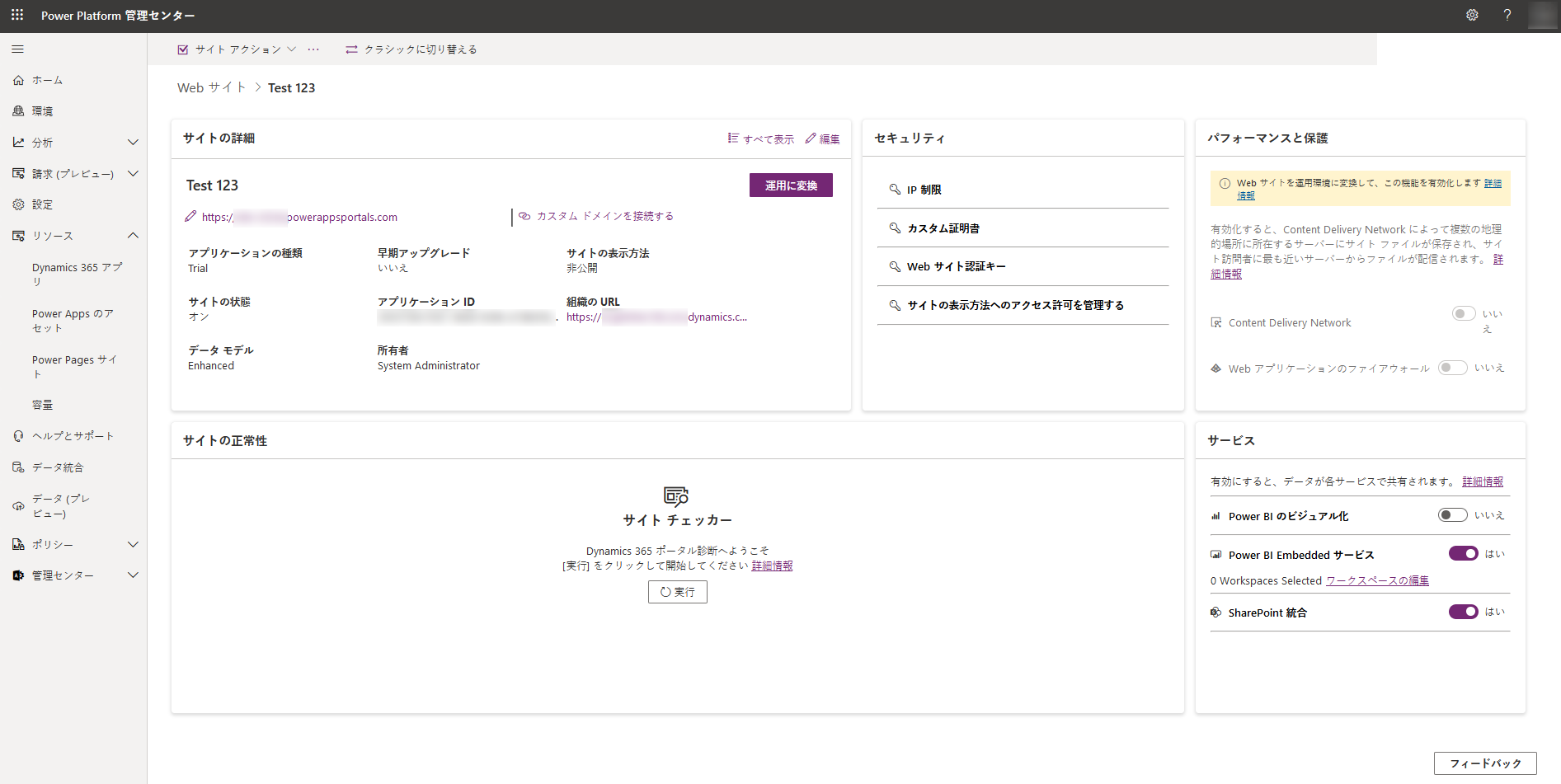Click the ヘルプとサポート headset icon
The image size is (1561, 784).
18,436
